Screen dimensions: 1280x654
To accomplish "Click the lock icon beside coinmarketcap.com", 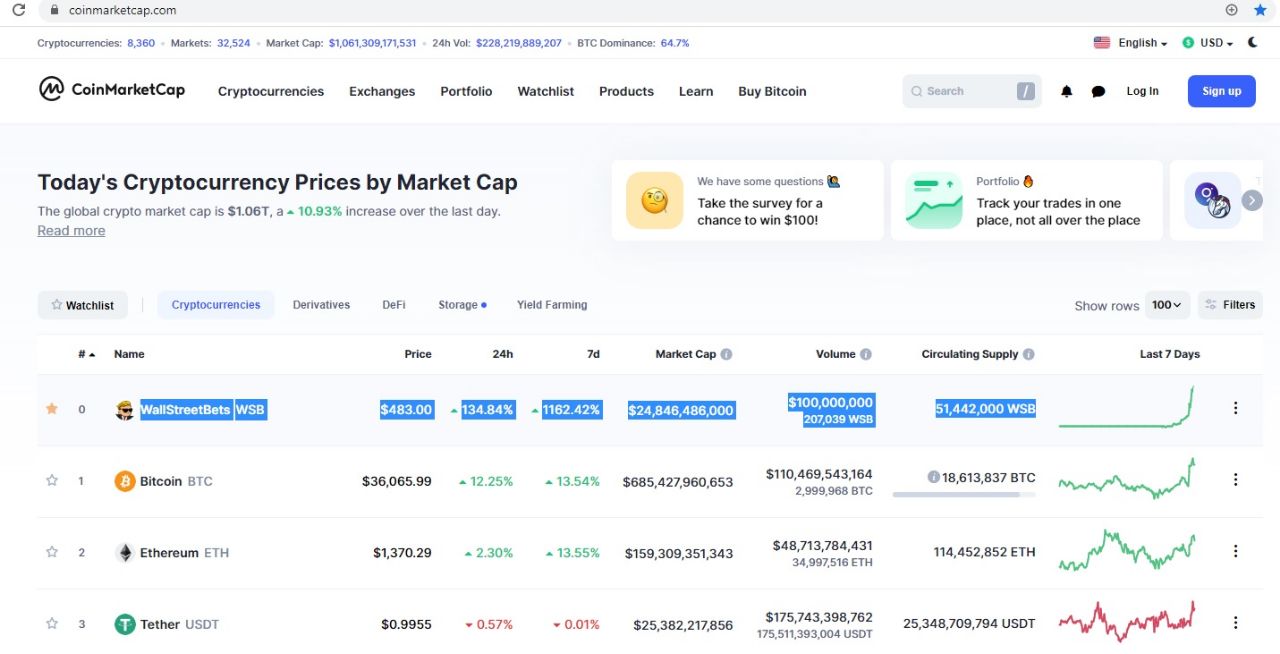I will coord(54,10).
